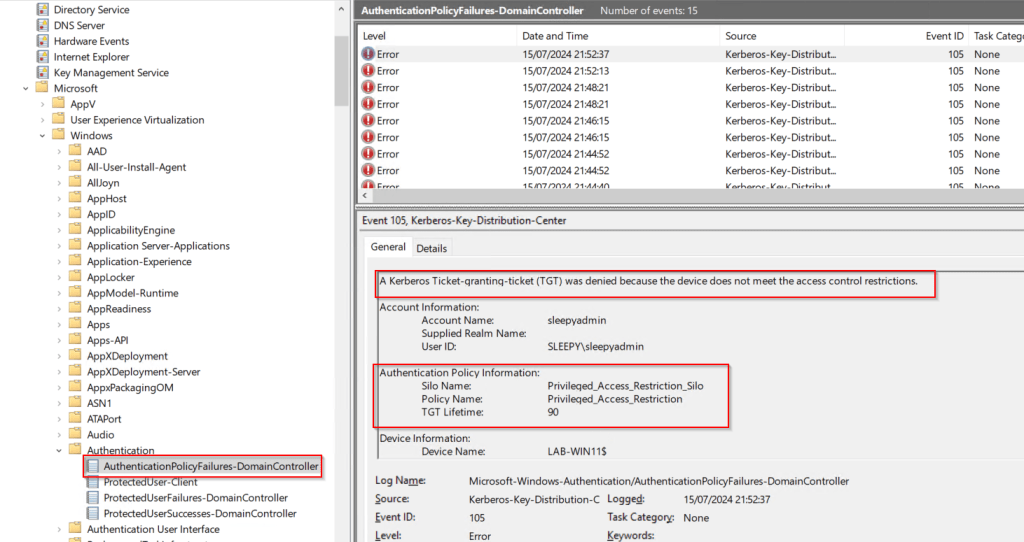Select the ProtectedUser-Client log icon
This screenshot has width=1024, height=542.
pyautogui.click(x=93, y=482)
